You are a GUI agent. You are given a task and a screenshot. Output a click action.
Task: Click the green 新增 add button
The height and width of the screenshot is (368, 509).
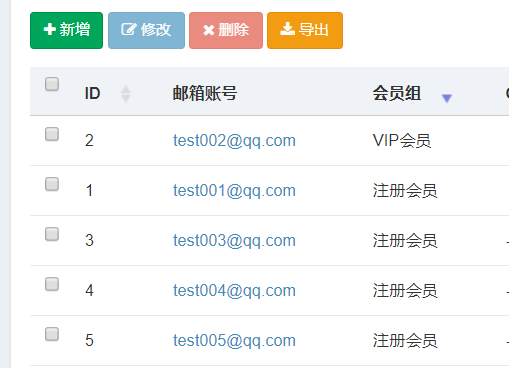click(x=66, y=30)
